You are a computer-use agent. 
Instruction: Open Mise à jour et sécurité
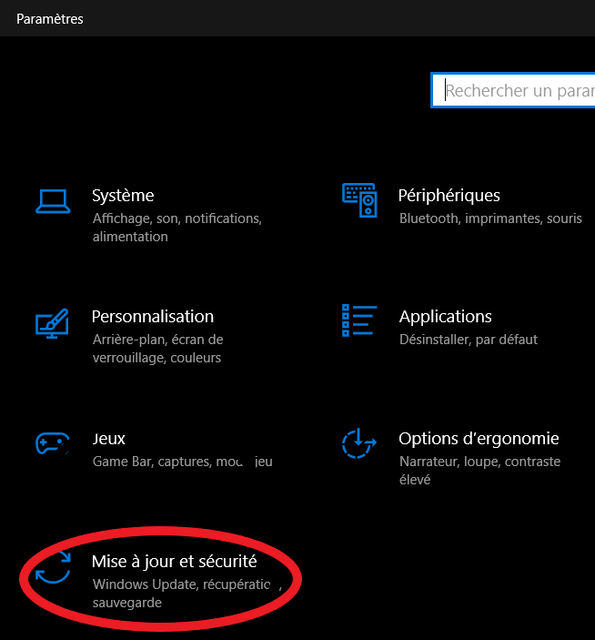click(x=174, y=562)
